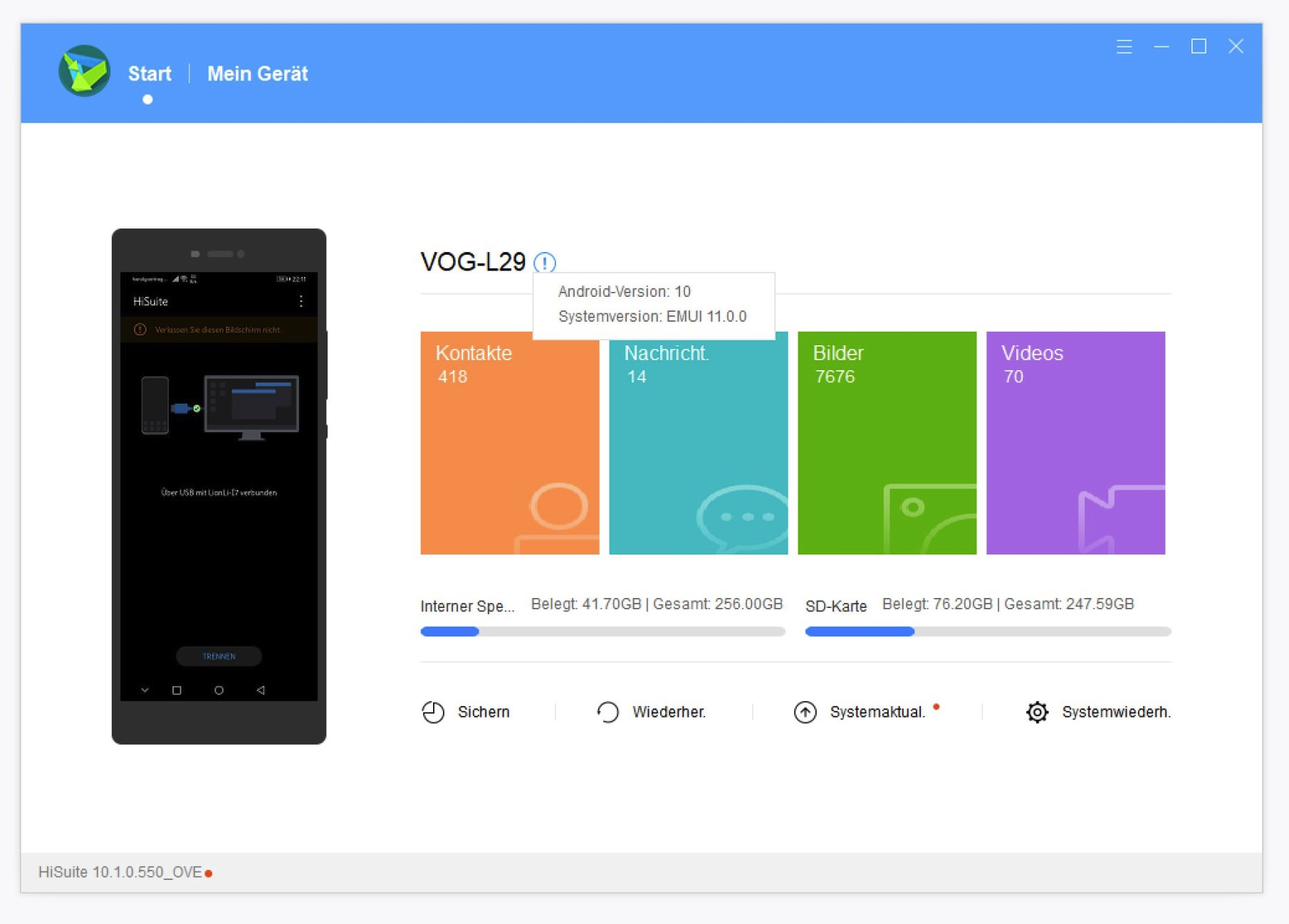Click the info icon next to VOG-L29
The image size is (1289, 924).
tap(545, 263)
